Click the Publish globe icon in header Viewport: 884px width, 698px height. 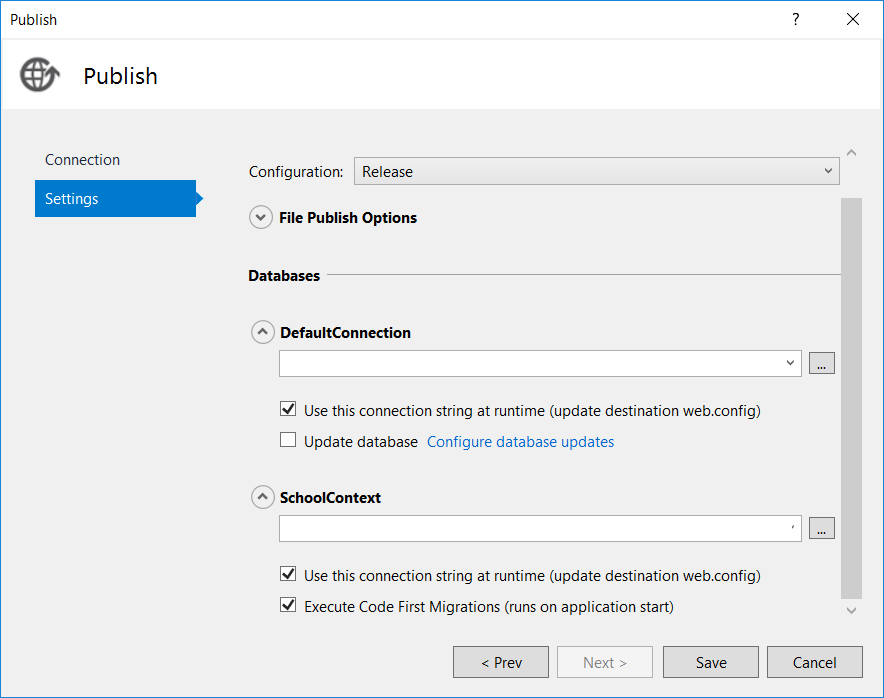38,74
